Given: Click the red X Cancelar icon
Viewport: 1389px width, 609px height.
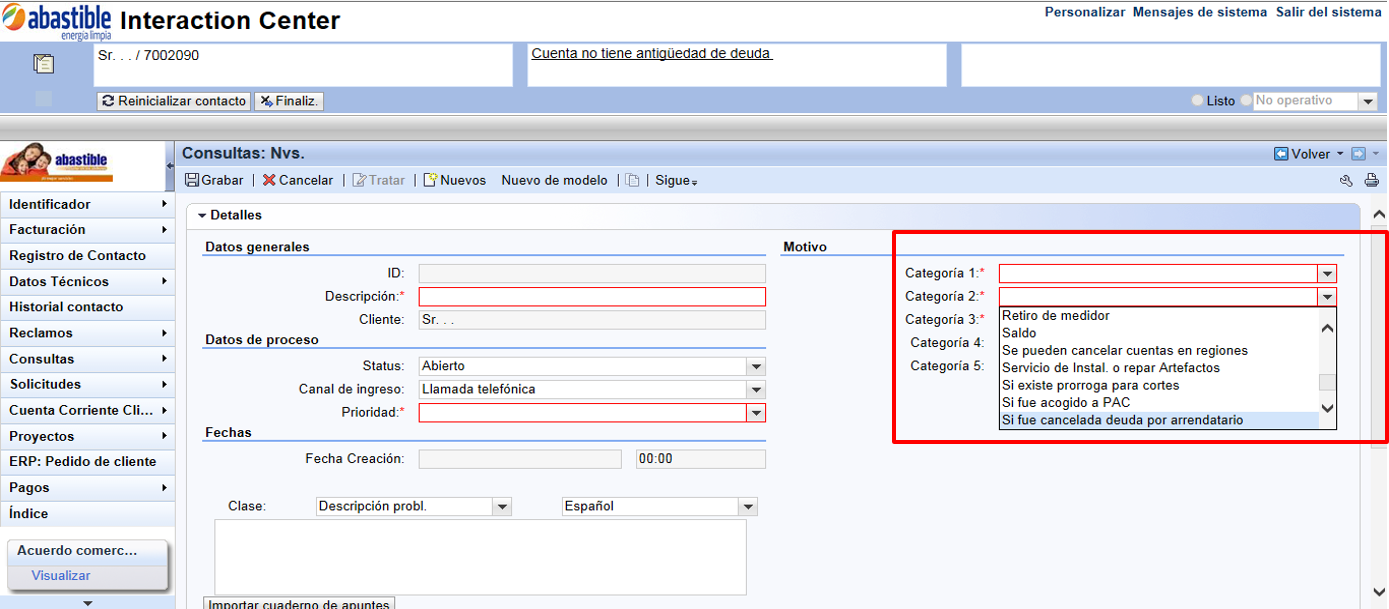Looking at the screenshot, I should click(x=269, y=180).
